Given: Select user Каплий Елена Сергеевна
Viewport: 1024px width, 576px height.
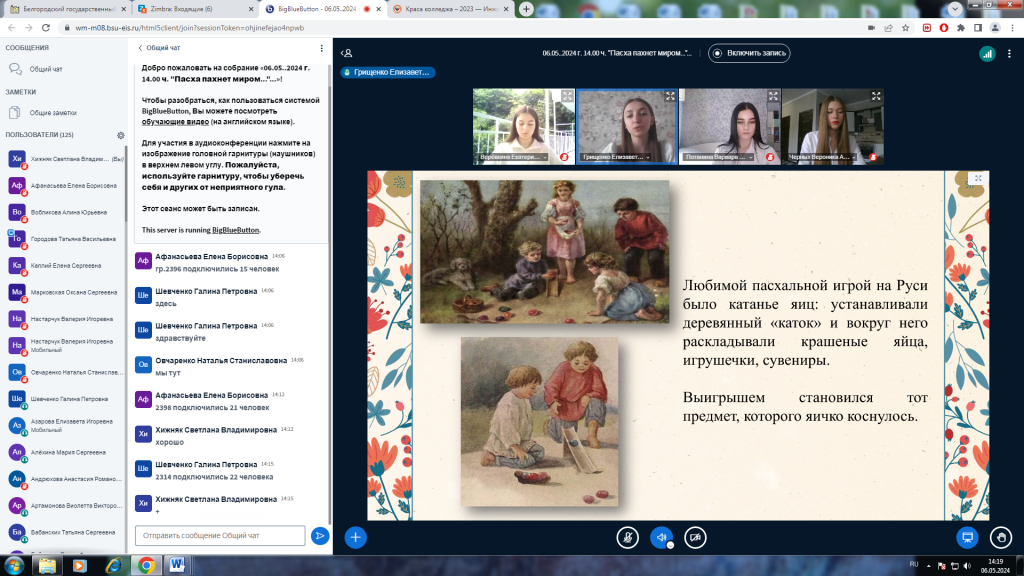Looking at the screenshot, I should 63,266.
